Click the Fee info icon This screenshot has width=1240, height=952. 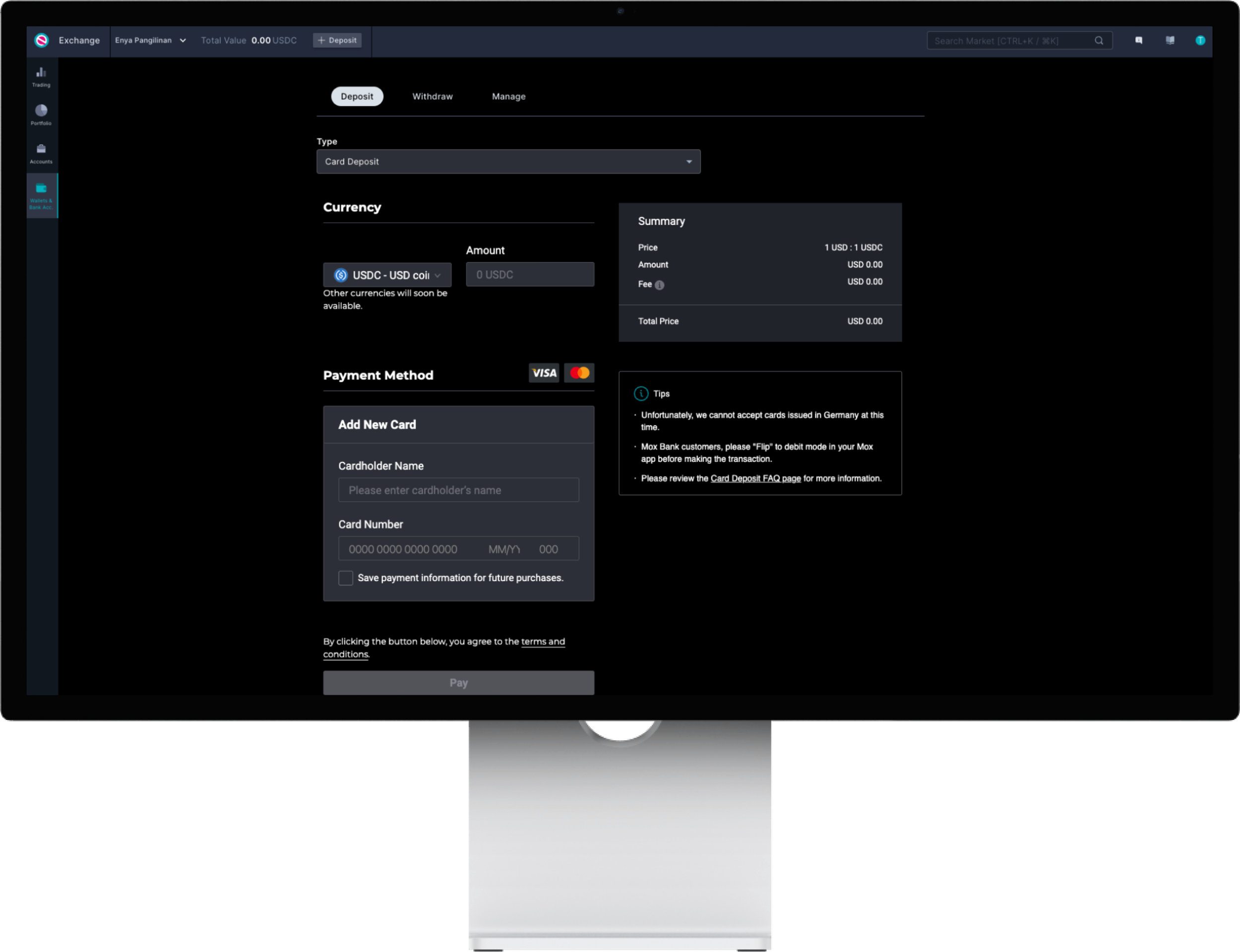pos(659,285)
